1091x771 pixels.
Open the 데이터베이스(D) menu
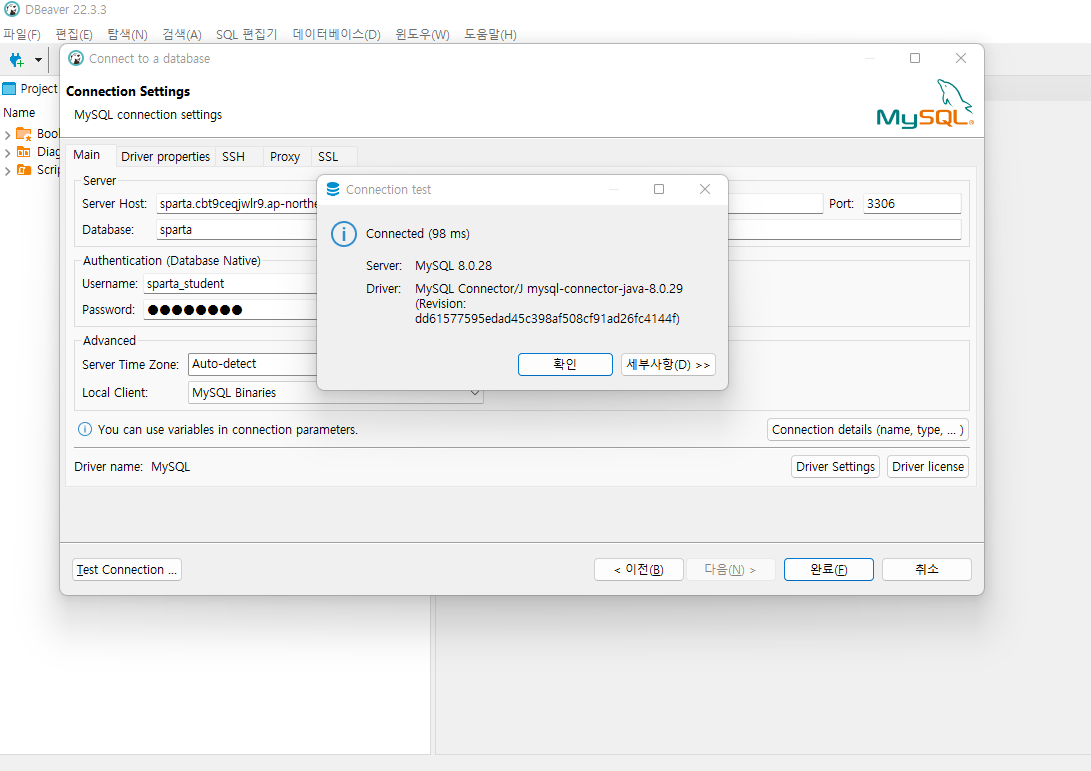coord(337,35)
